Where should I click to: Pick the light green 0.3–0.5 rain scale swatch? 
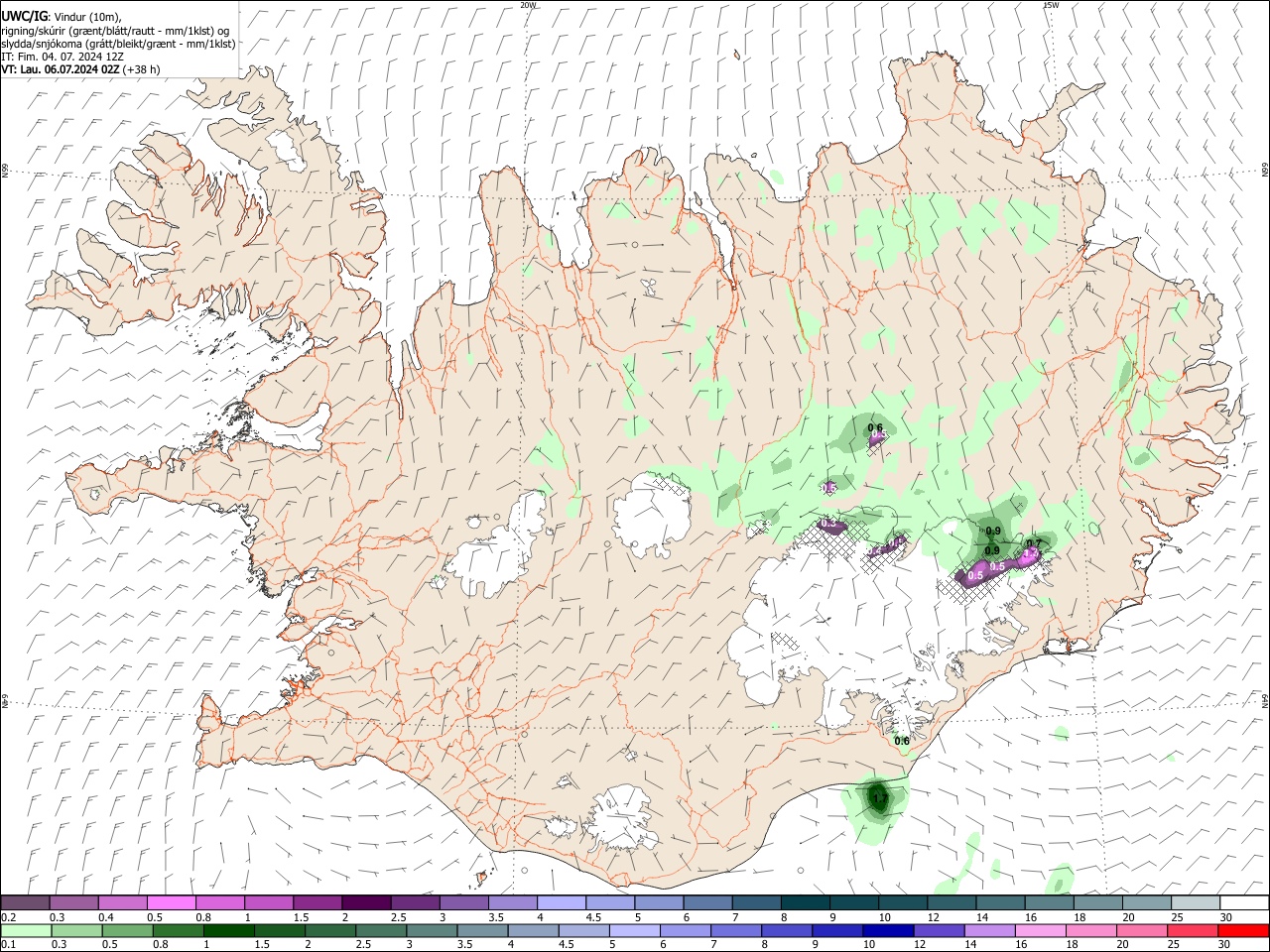point(76,930)
